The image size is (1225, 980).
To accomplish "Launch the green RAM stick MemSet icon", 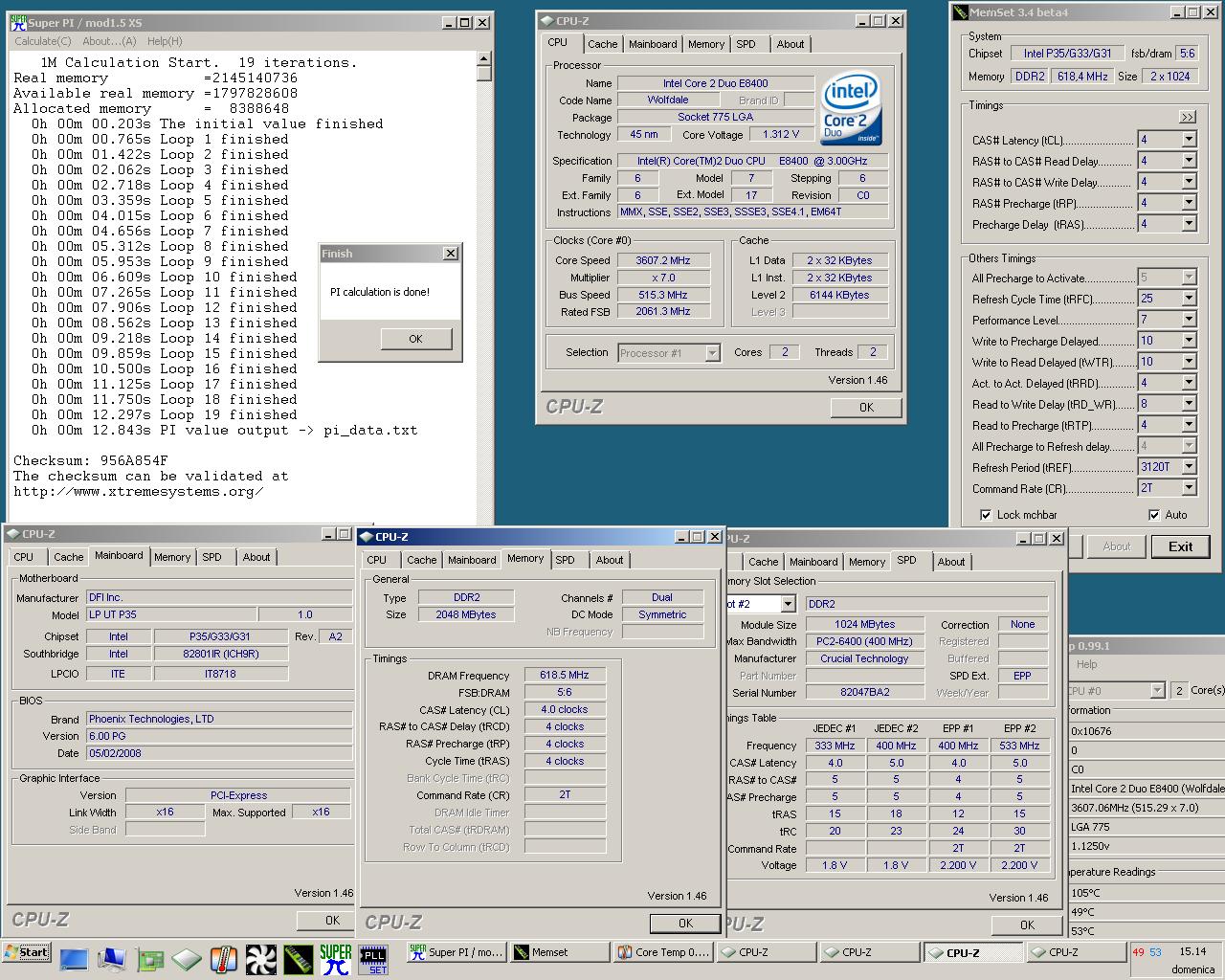I will pyautogui.click(x=298, y=959).
